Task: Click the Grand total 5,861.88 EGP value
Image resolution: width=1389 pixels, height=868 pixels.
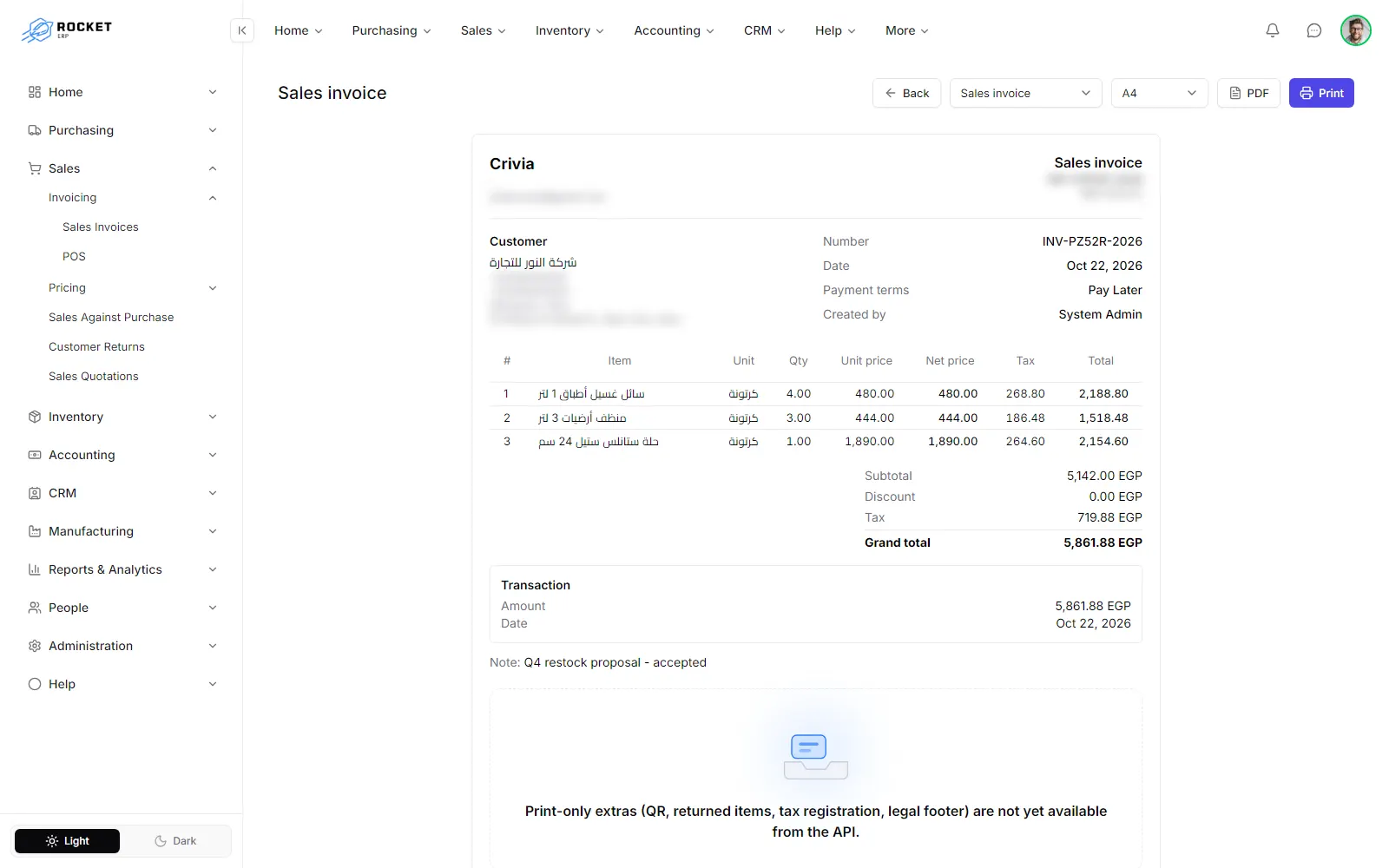Action: point(1103,542)
